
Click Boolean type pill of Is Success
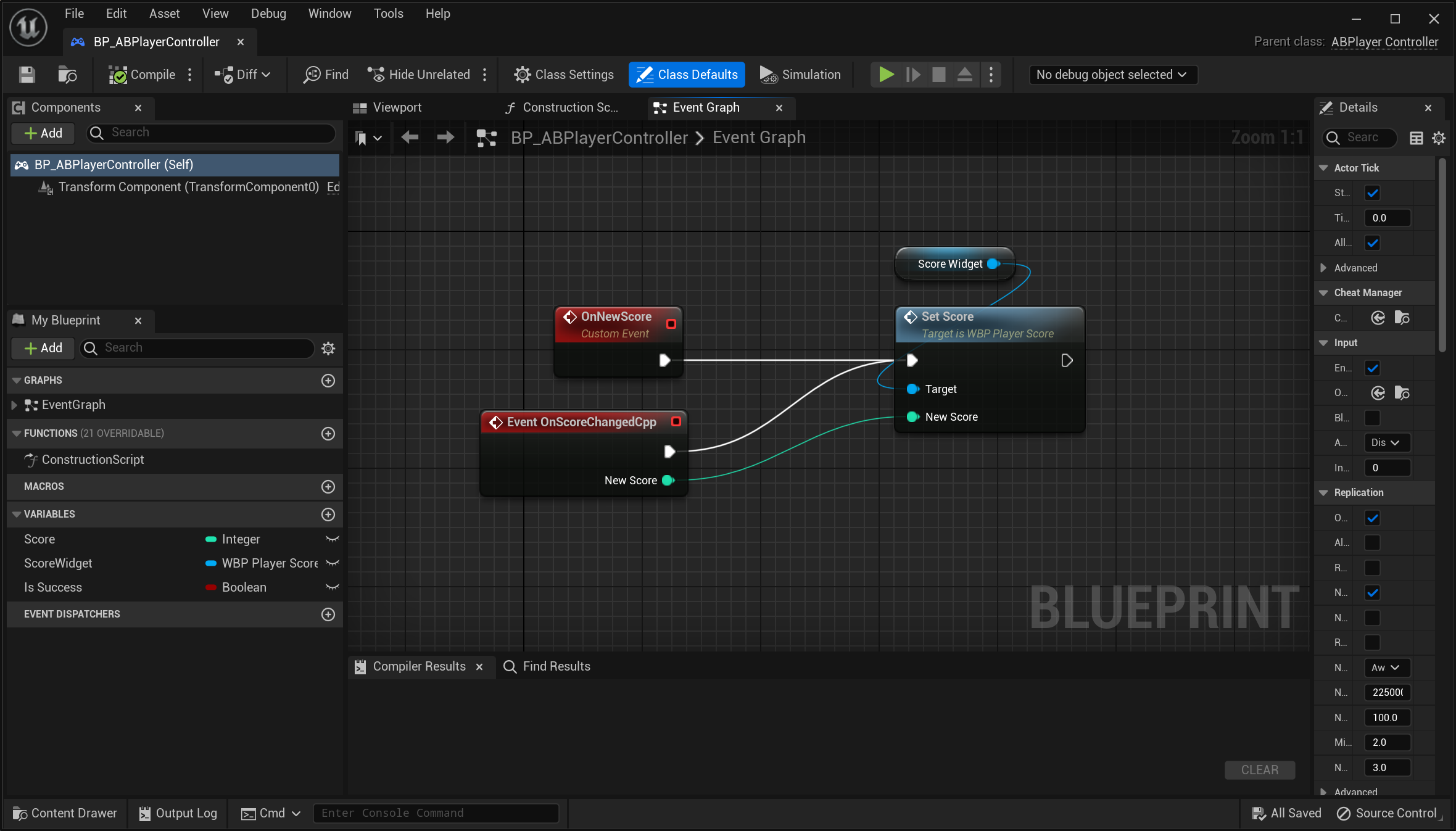211,587
